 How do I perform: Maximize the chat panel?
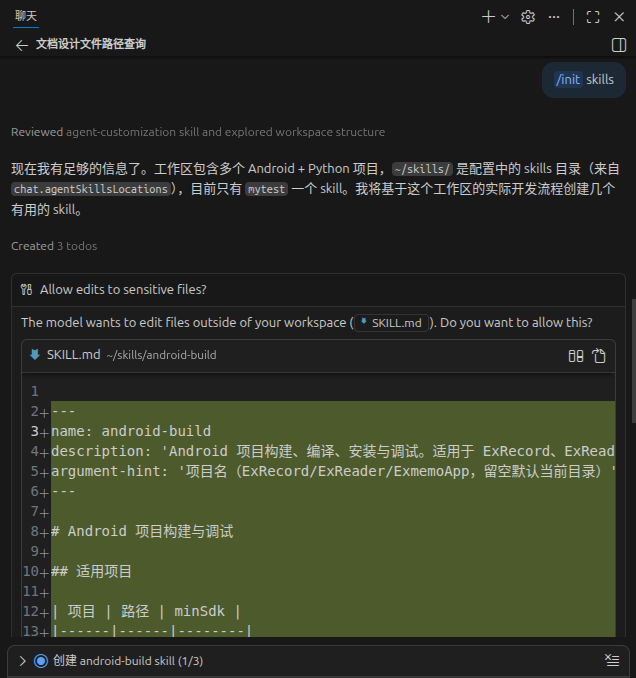coord(593,16)
